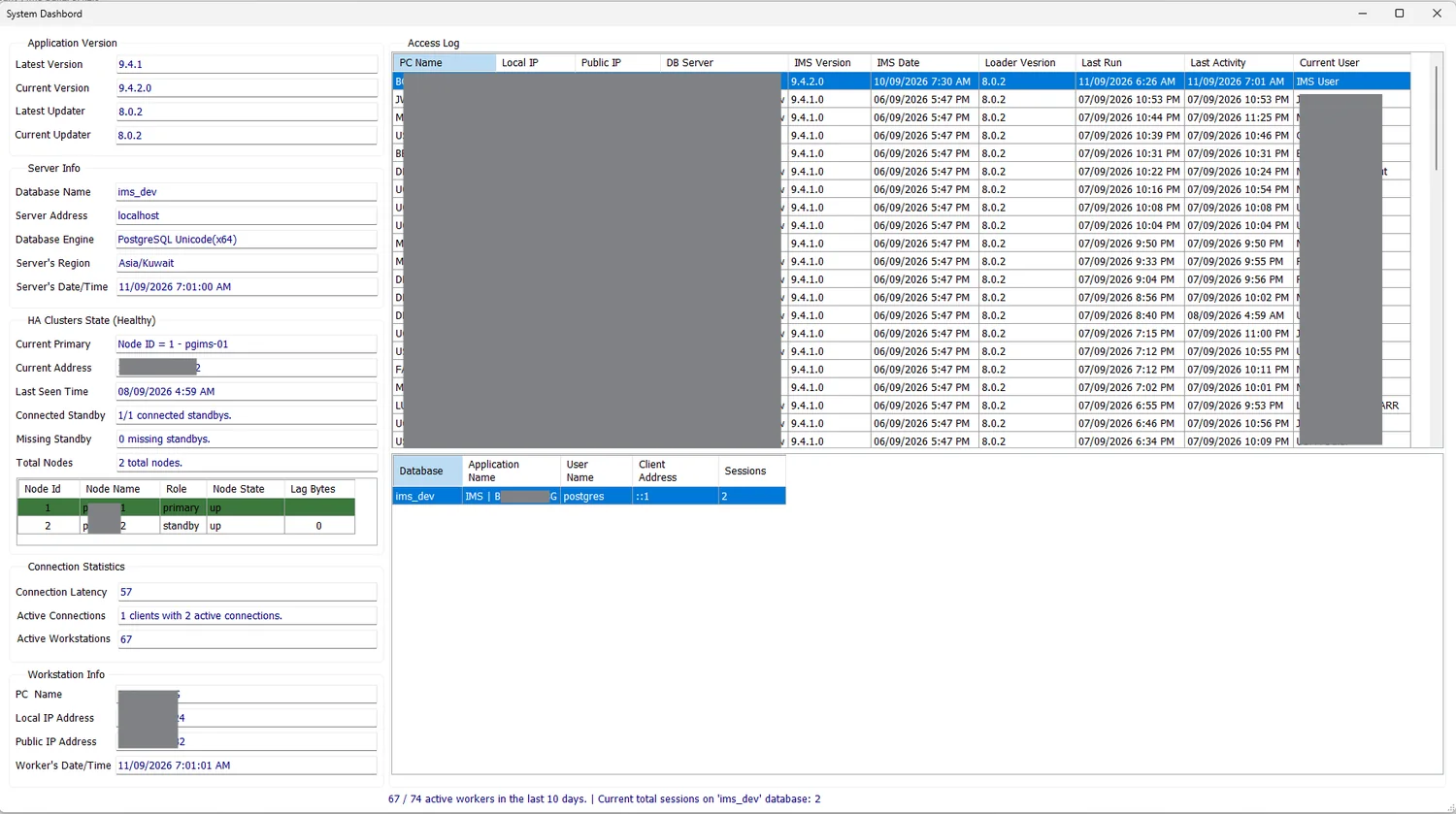The height and width of the screenshot is (814, 1456).
Task: Select log row with Last Run 07/09/2026 8:40 PM
Action: [x=902, y=315]
